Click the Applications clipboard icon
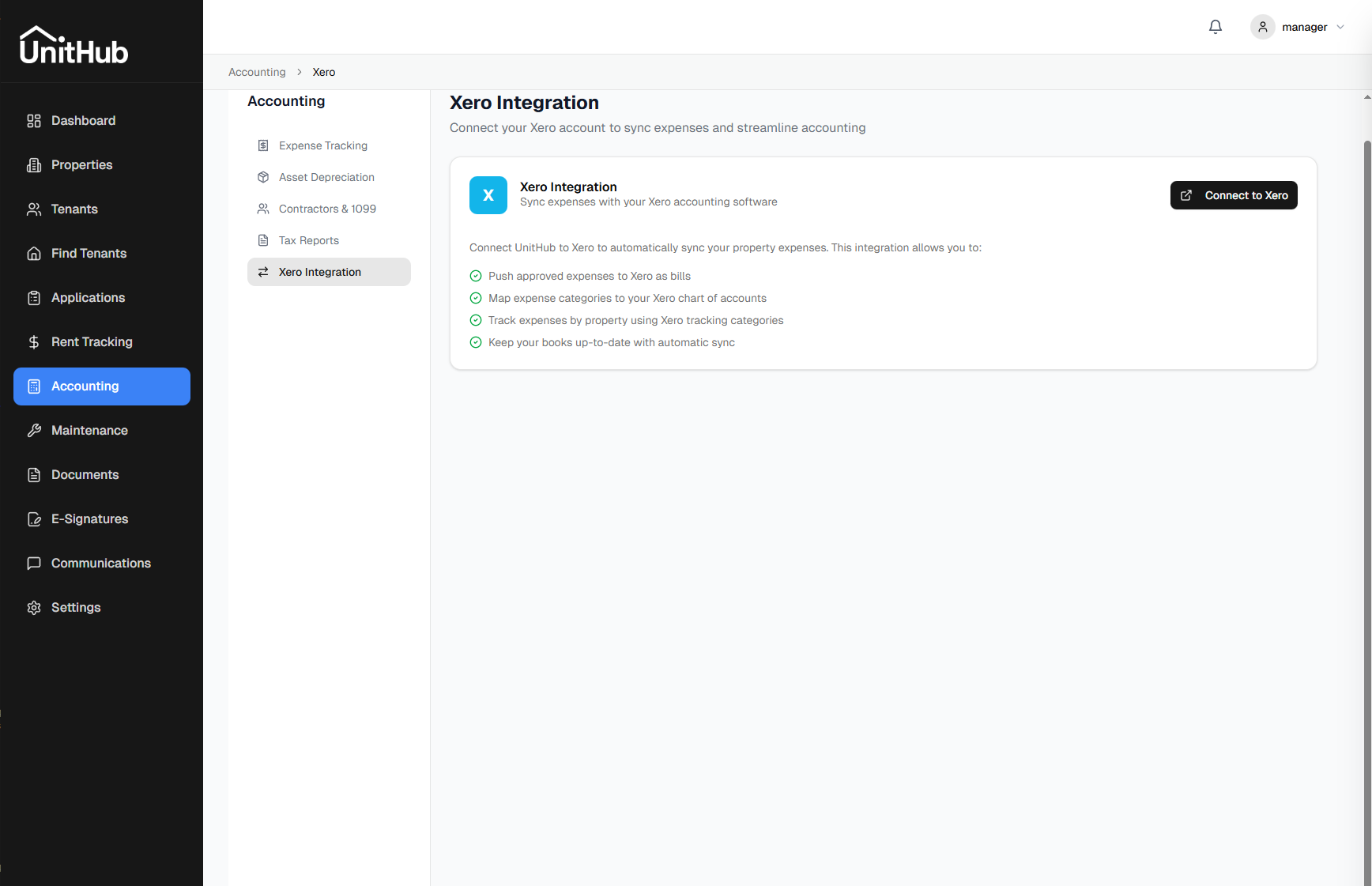Screen dimensions: 1372x886 (x=34, y=298)
